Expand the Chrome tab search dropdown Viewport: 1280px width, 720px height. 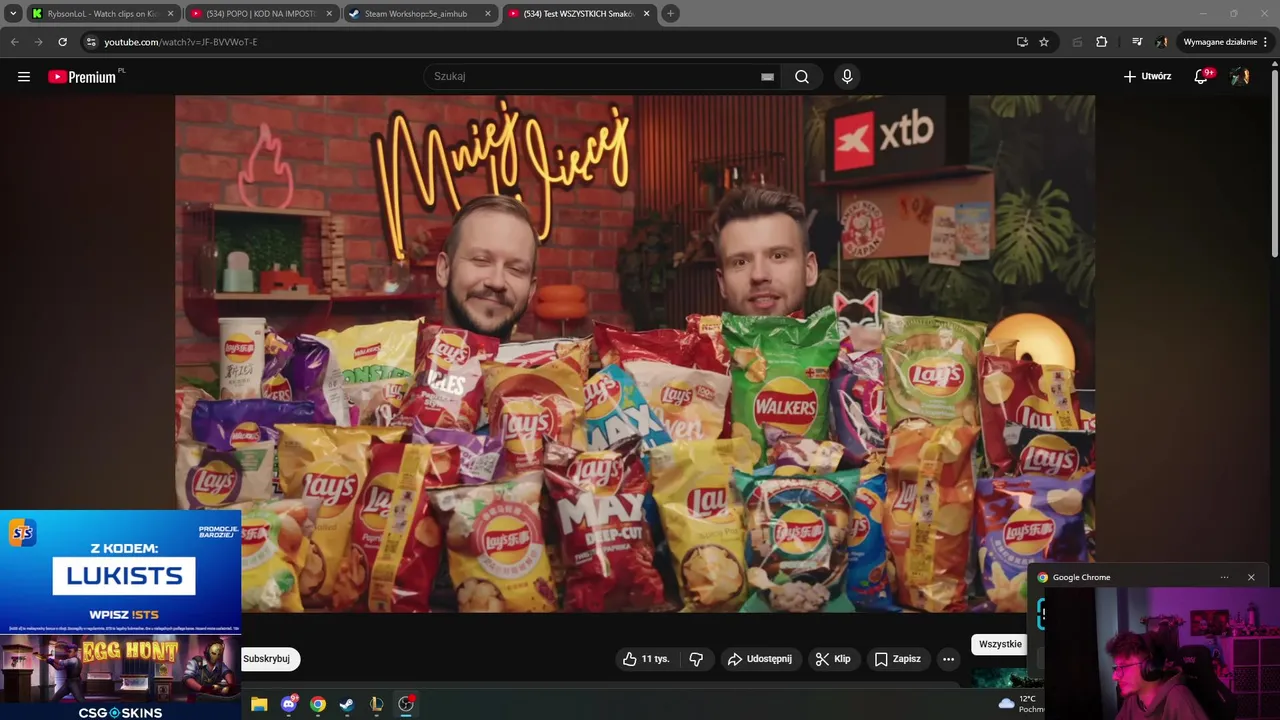click(x=13, y=14)
